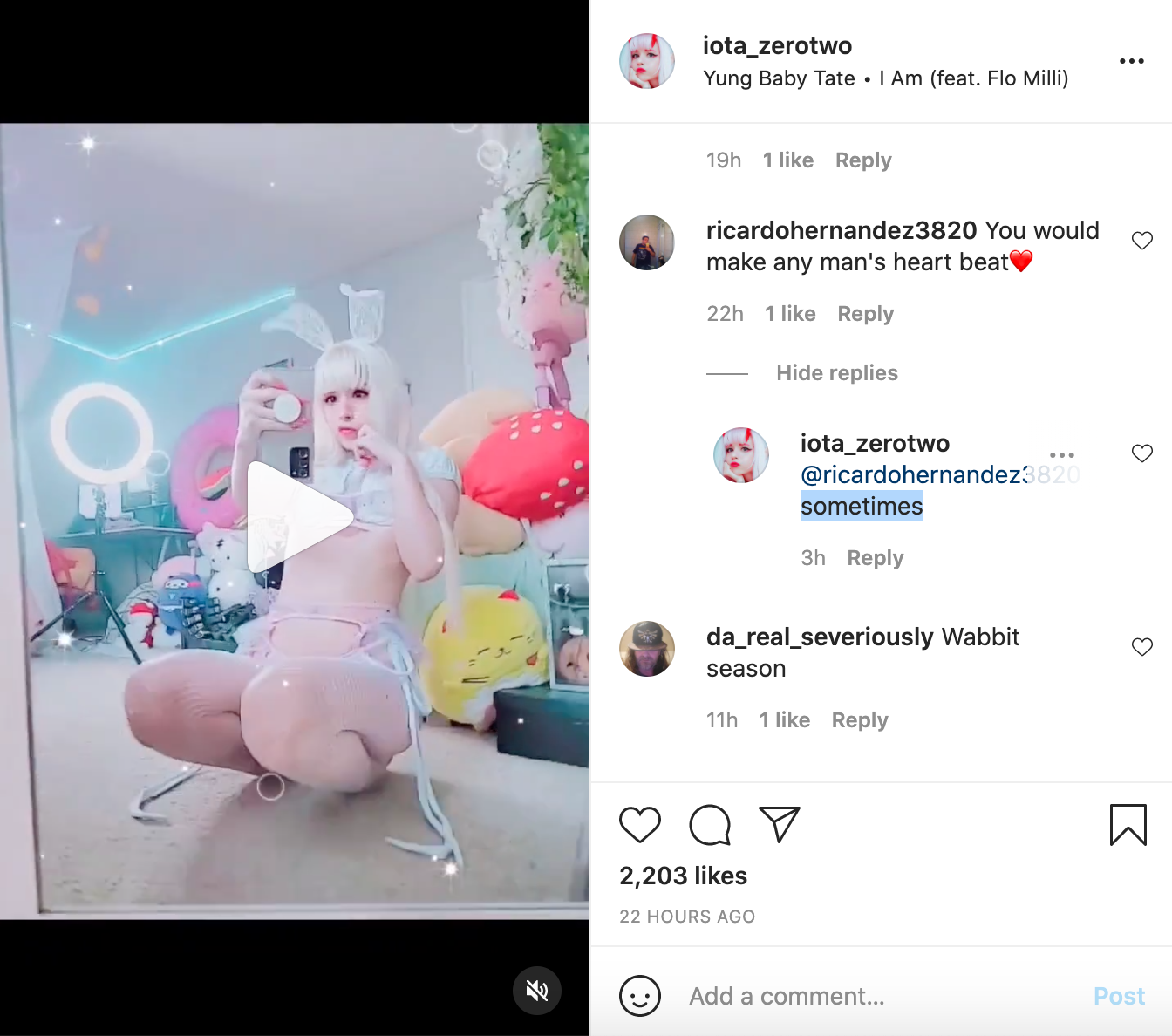1172x1036 pixels.
Task: Save post with bookmark icon
Action: [1128, 825]
